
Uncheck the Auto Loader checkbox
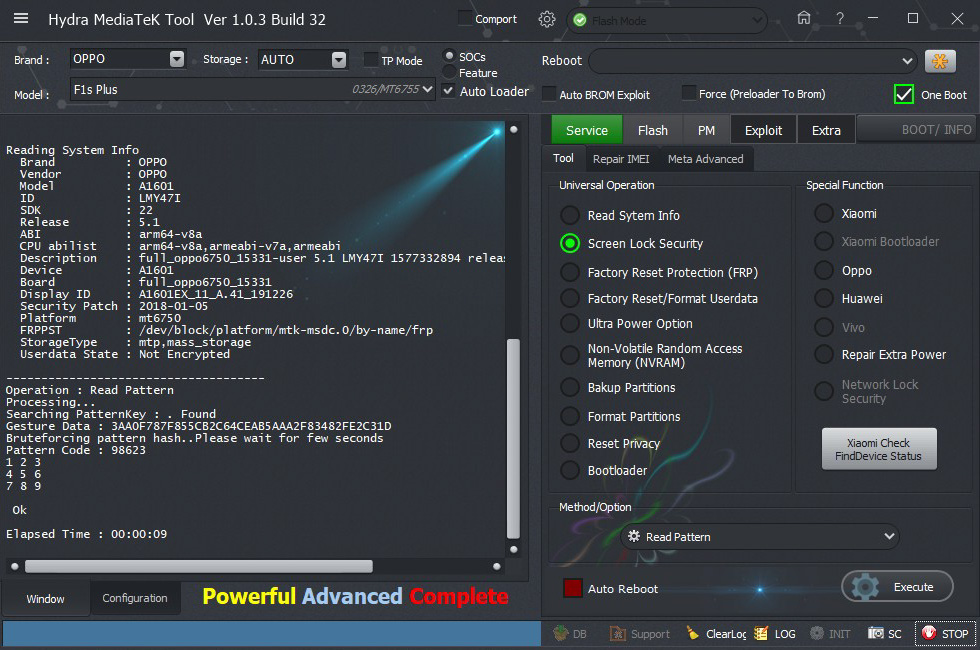448,91
